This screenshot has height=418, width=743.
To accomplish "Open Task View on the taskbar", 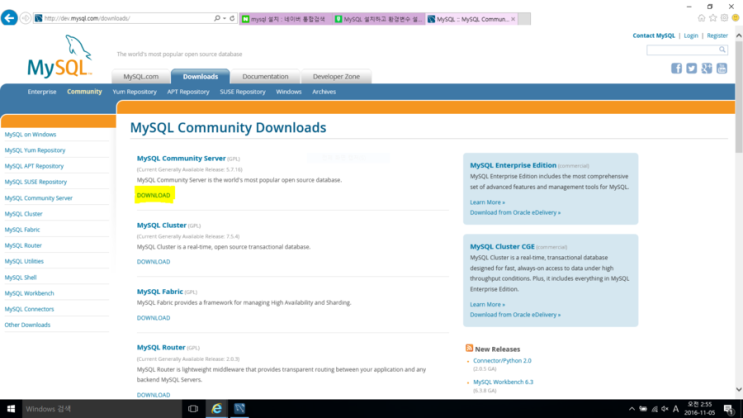I will click(x=193, y=409).
